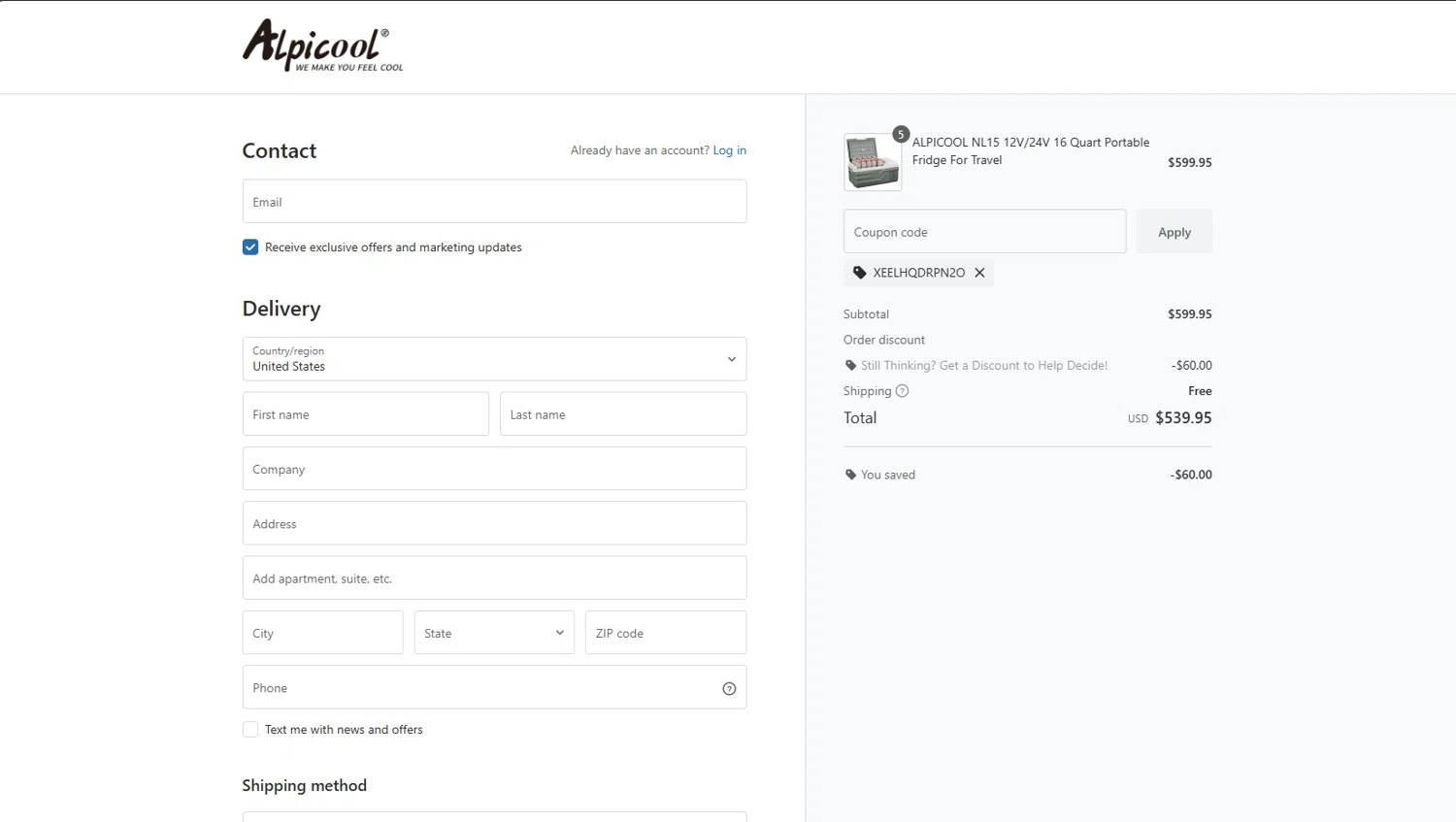This screenshot has height=822, width=1456.
Task: Open the State dropdown
Action: (x=494, y=633)
